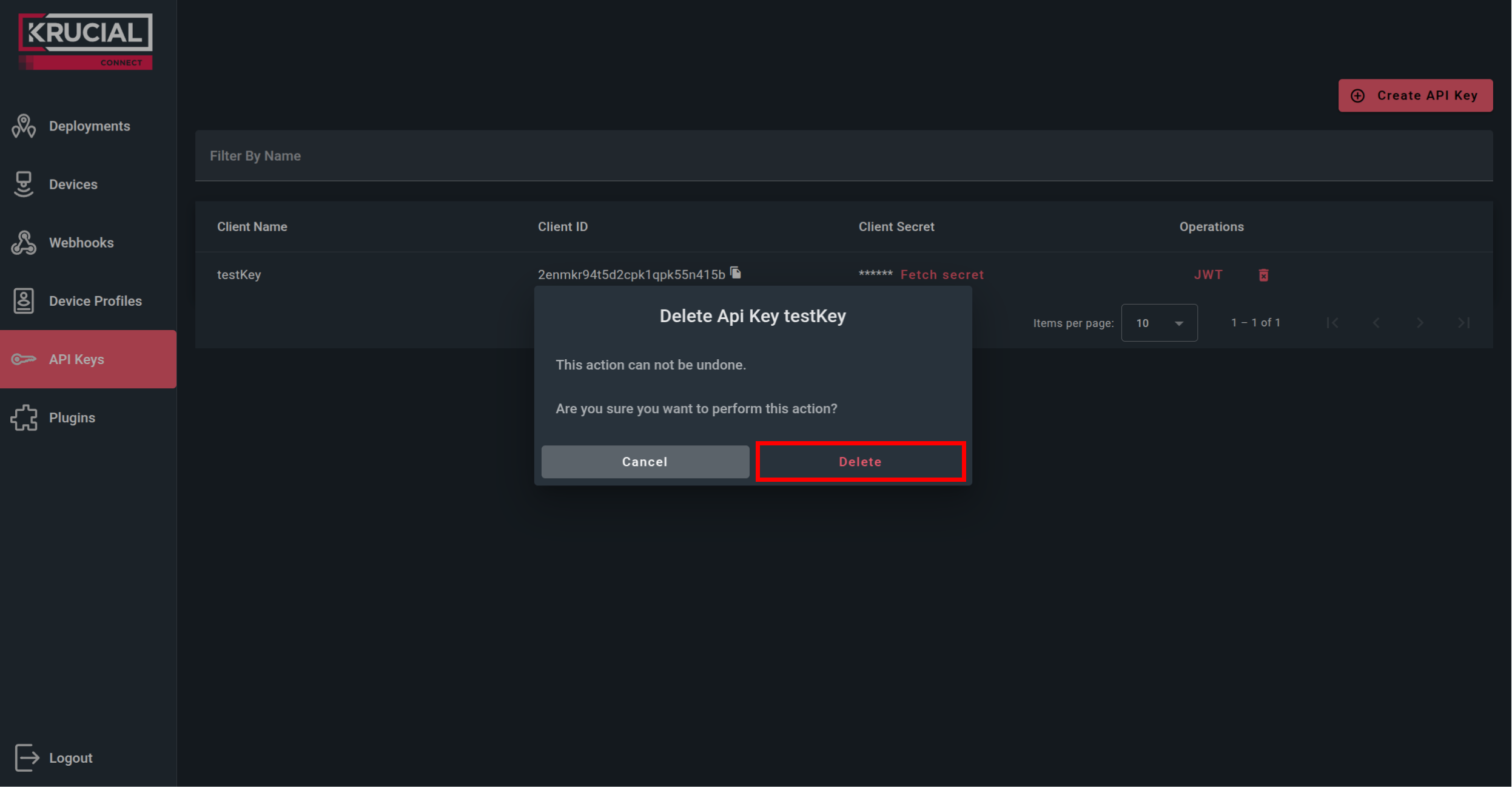Image resolution: width=1512 pixels, height=787 pixels.
Task: Go to previous page arrow
Action: (x=1376, y=323)
